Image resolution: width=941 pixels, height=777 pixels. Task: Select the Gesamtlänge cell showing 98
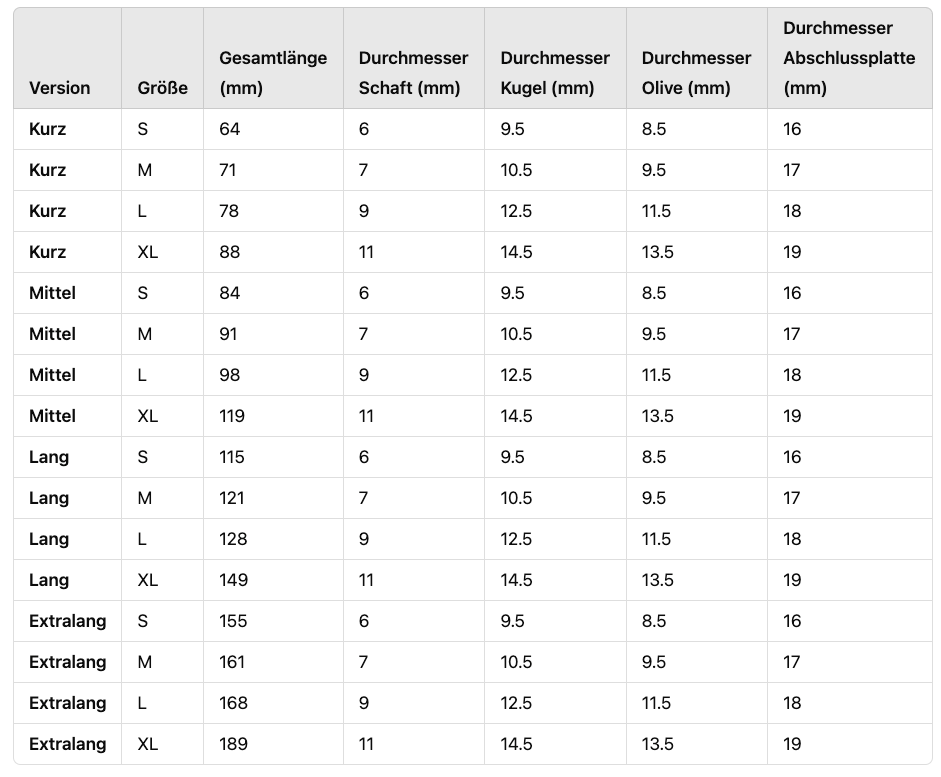(x=230, y=375)
